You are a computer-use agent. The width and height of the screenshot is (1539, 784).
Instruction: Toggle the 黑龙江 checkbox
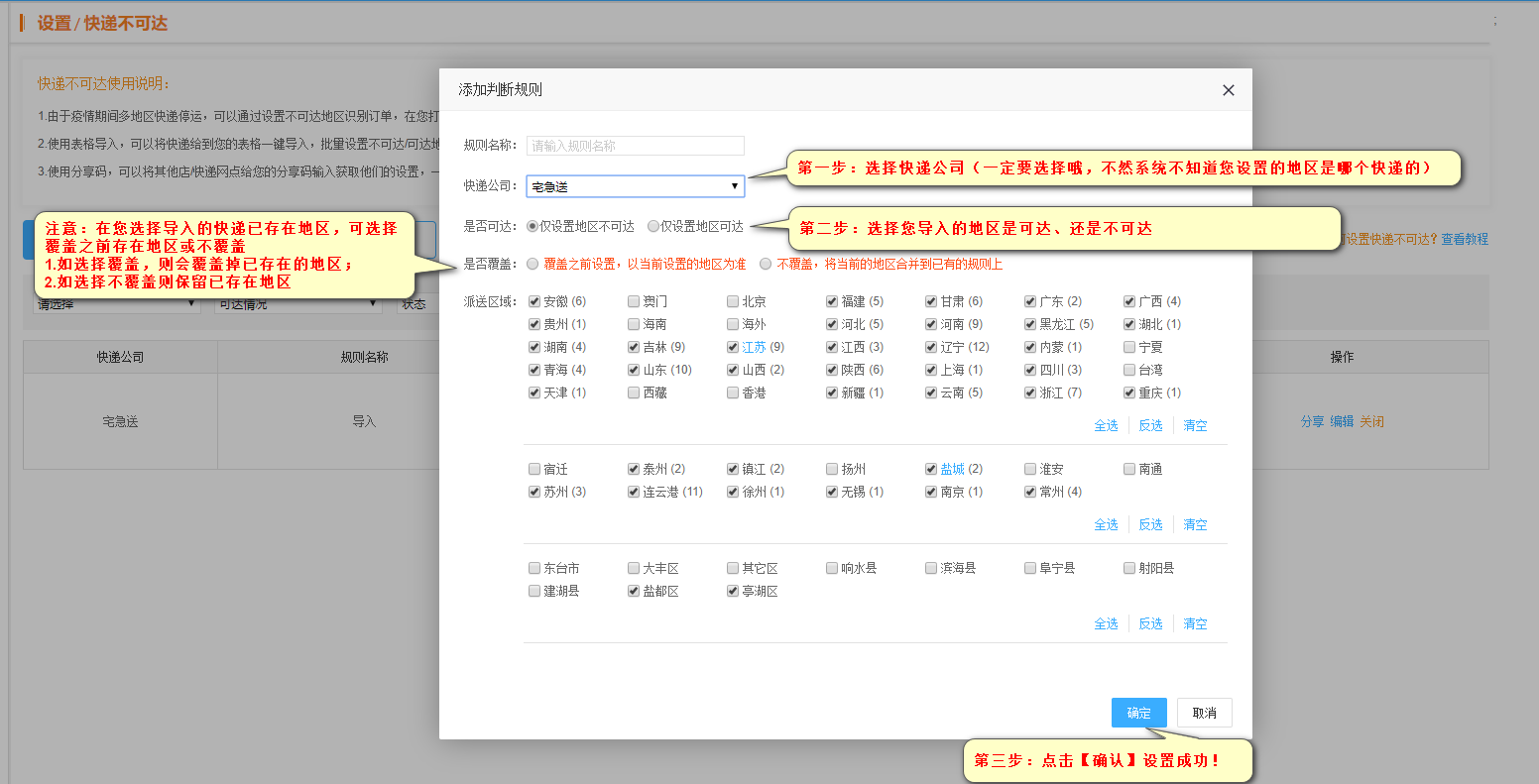1030,324
